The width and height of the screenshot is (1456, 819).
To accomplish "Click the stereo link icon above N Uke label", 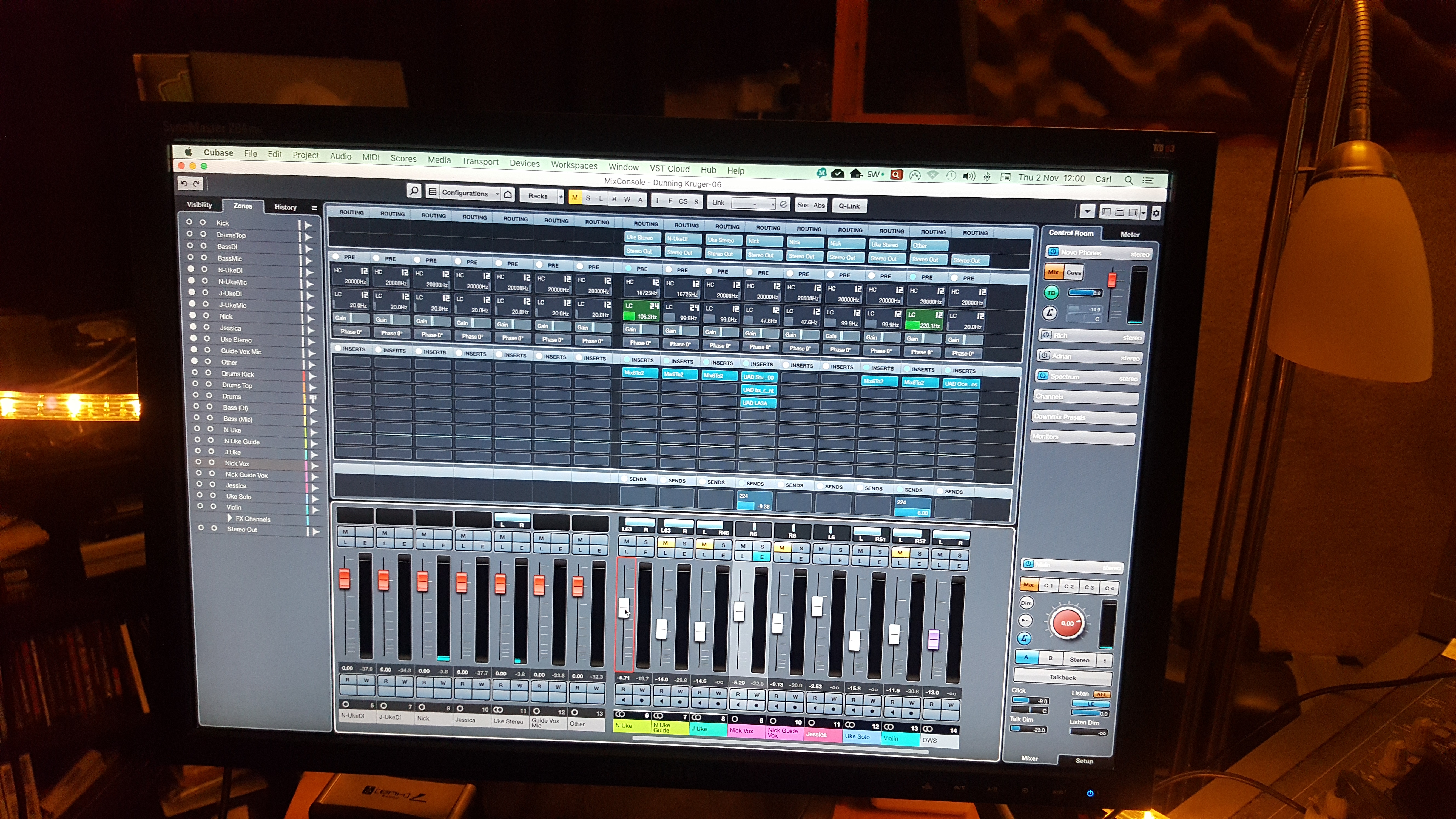I will (x=620, y=715).
